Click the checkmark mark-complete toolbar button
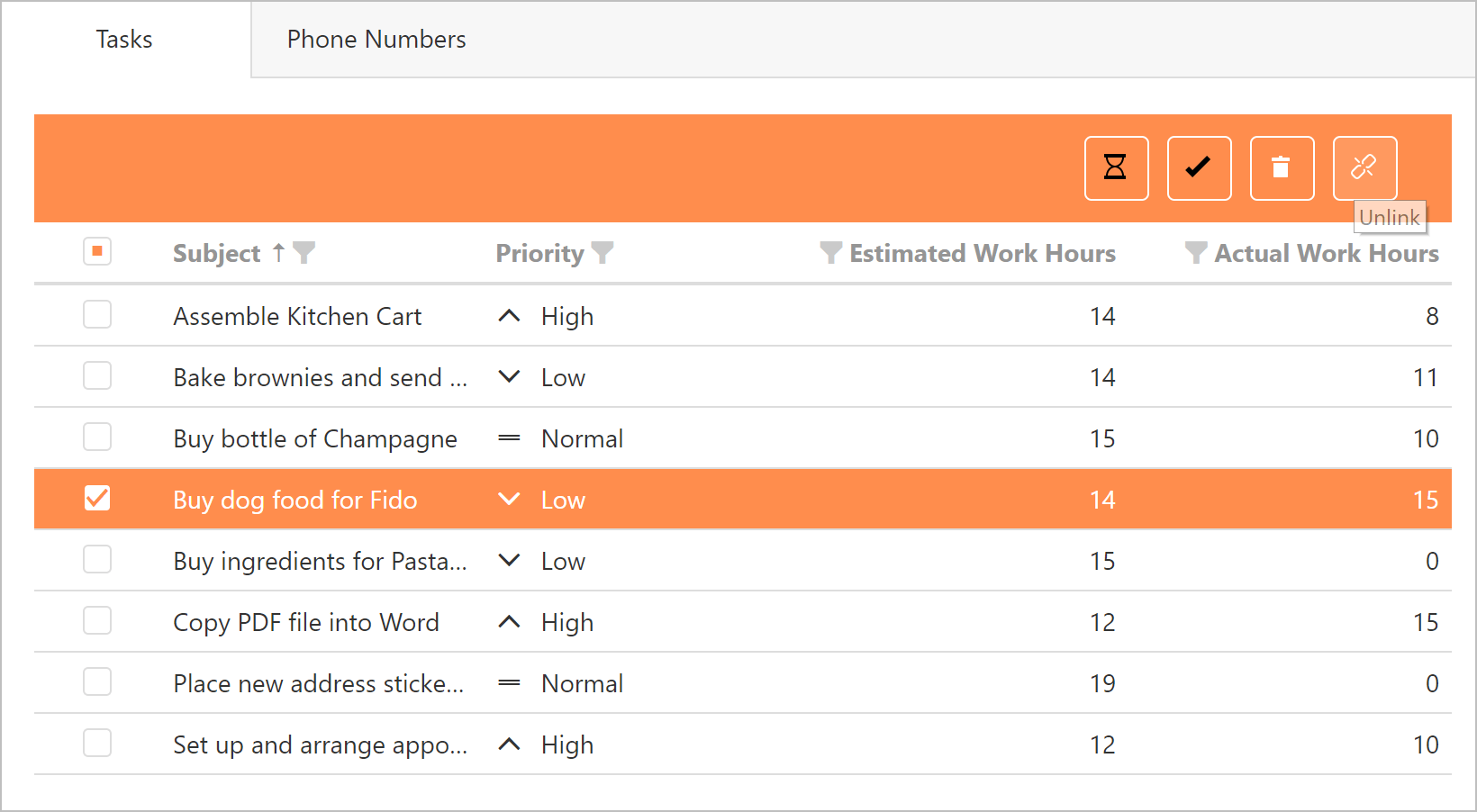Image resolution: width=1477 pixels, height=812 pixels. pyautogui.click(x=1199, y=167)
